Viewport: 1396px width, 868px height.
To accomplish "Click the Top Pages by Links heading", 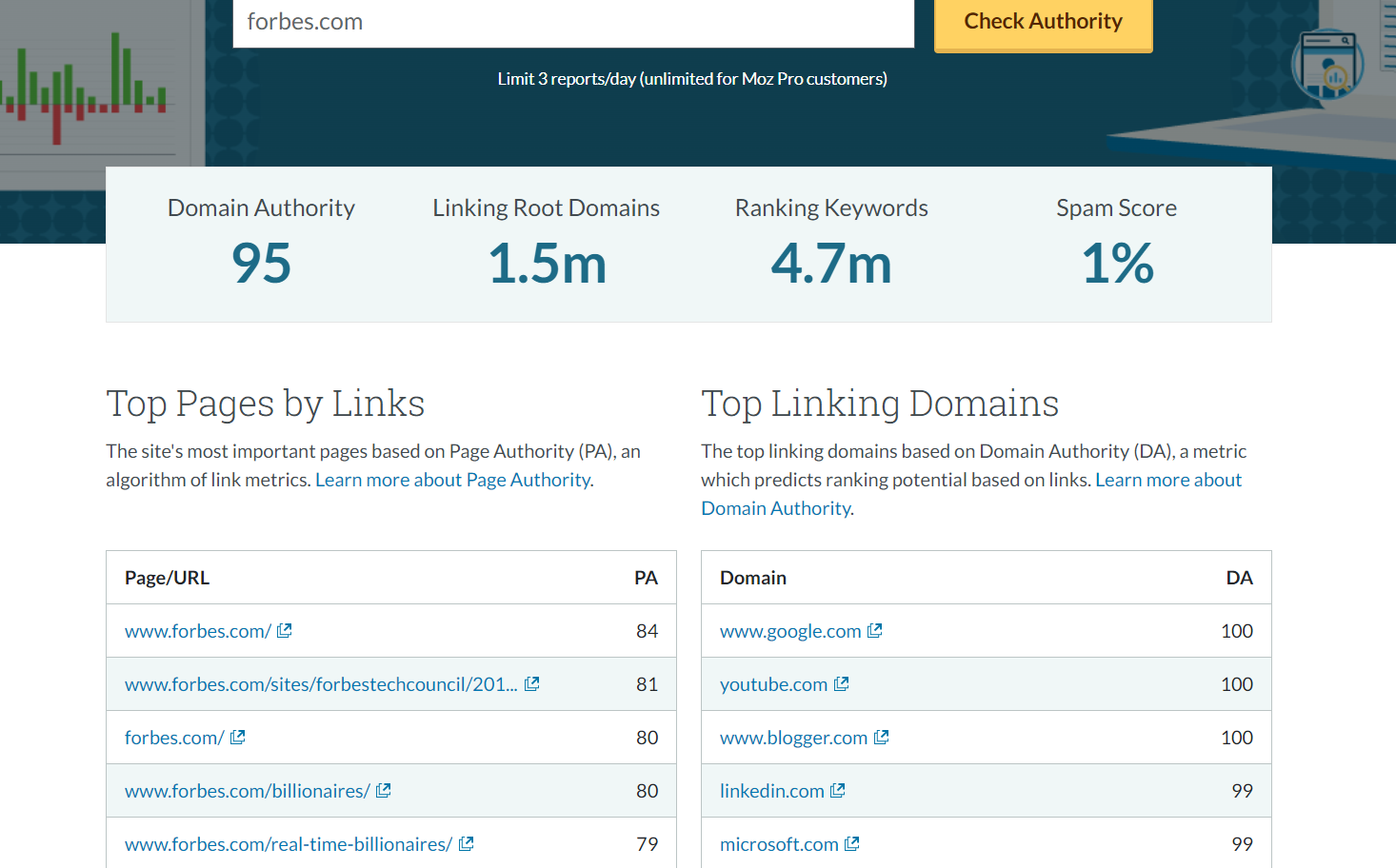I will pyautogui.click(x=265, y=404).
